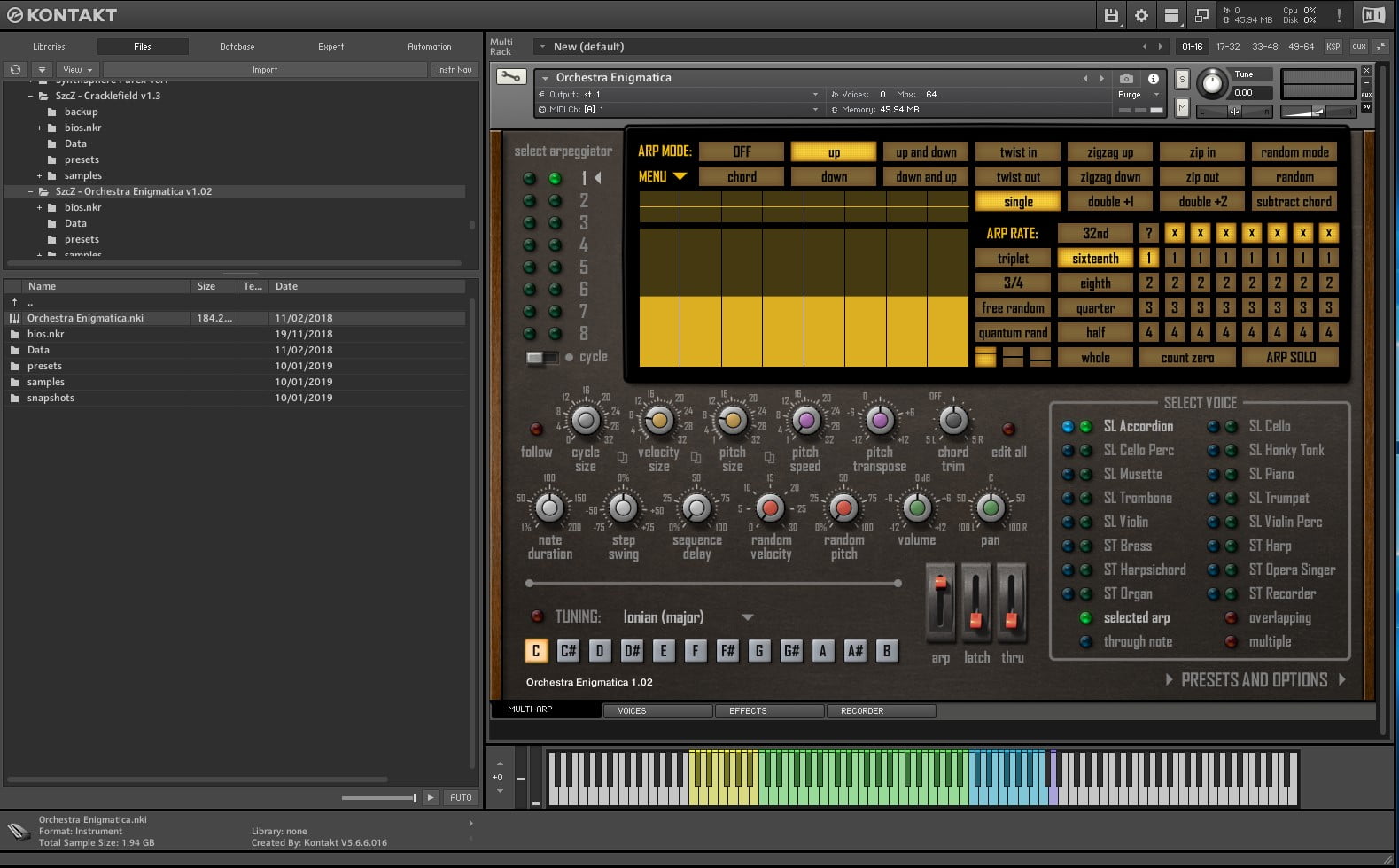Click the volume knob
Screen dimensions: 1399x868
pyautogui.click(x=917, y=508)
